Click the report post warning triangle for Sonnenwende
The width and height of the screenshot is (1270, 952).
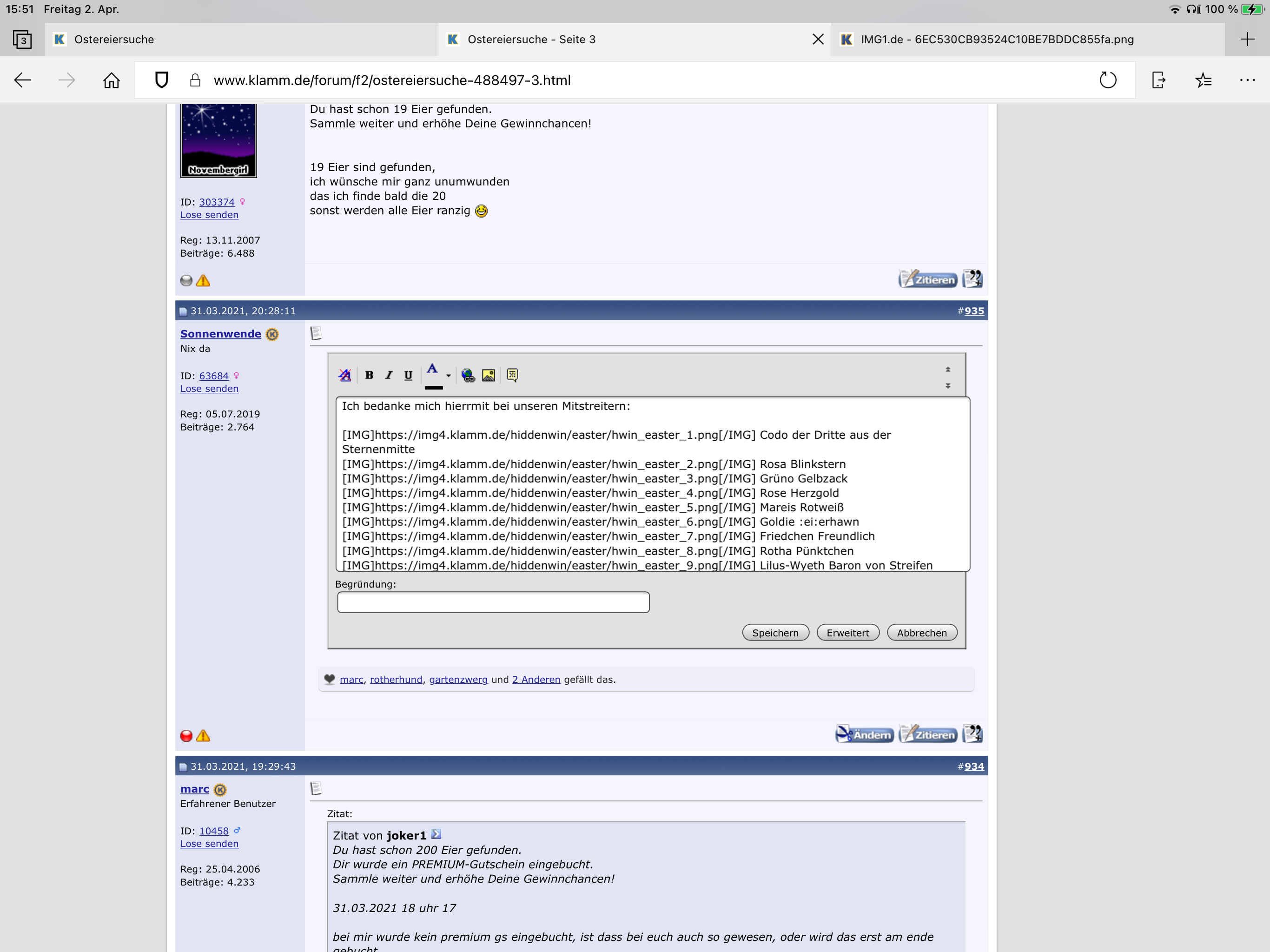point(203,735)
